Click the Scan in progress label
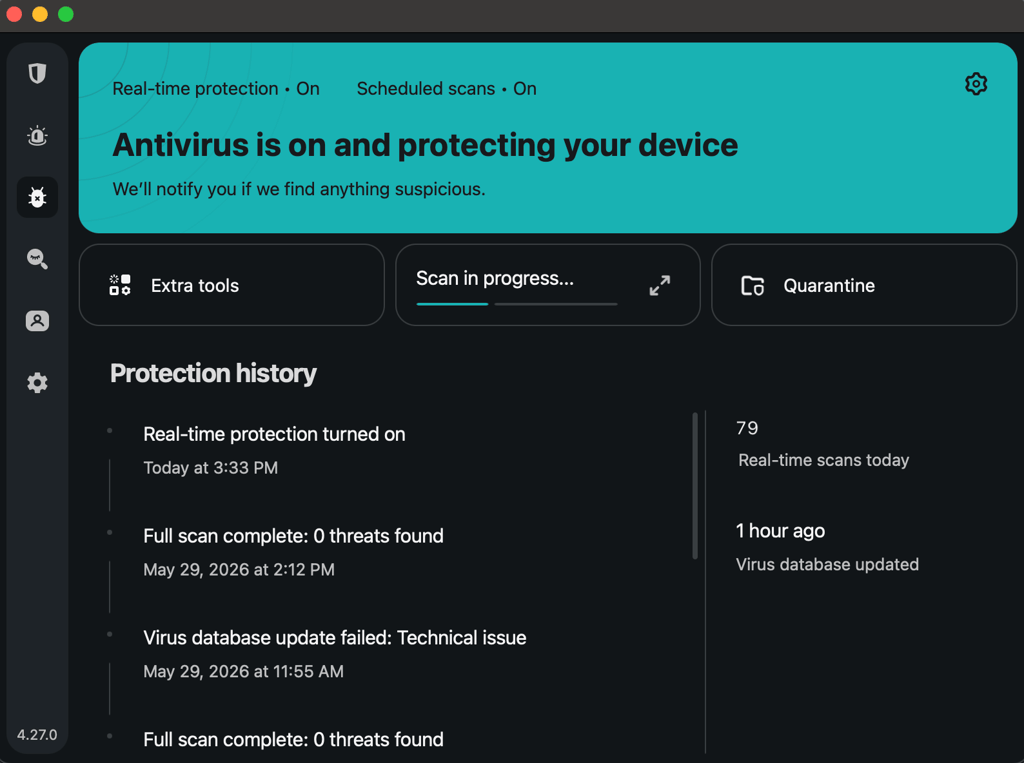Image resolution: width=1024 pixels, height=763 pixels. point(495,278)
